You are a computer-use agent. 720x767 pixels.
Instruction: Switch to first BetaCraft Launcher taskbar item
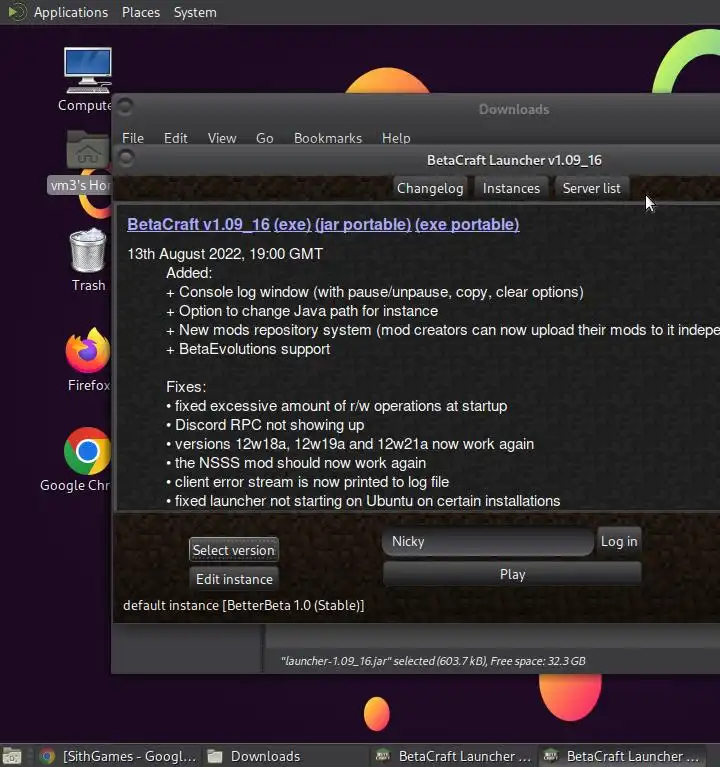click(x=452, y=756)
